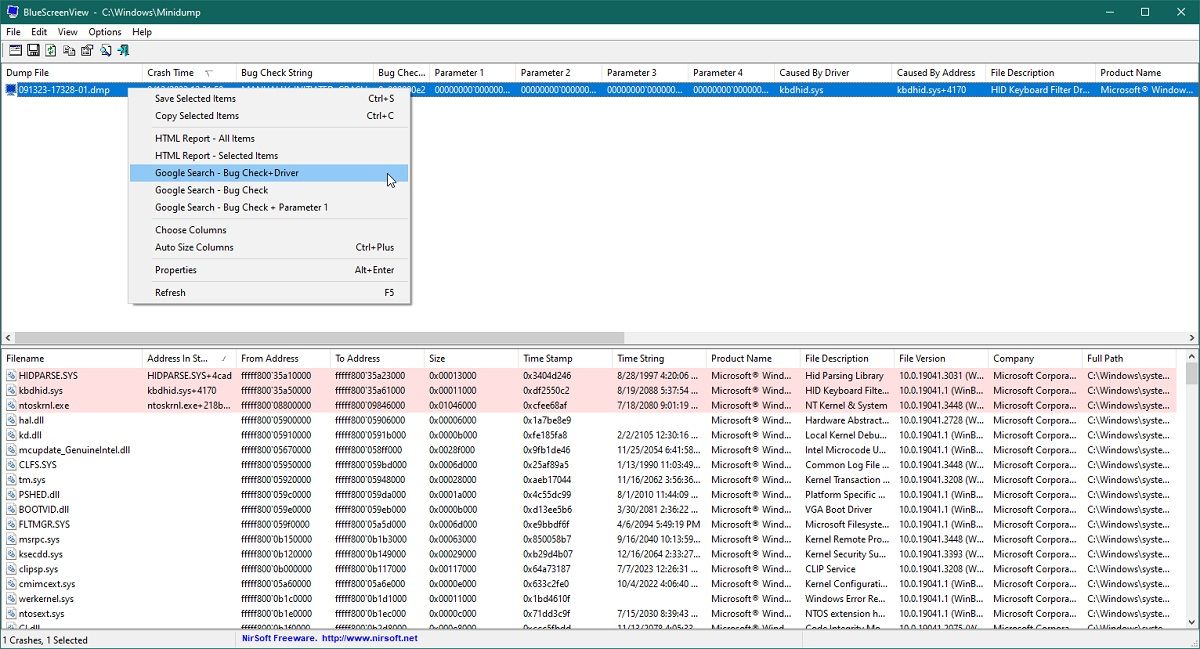This screenshot has width=1200, height=649.
Task: Click the Copy Selected Items toolbar icon
Action: (x=69, y=50)
